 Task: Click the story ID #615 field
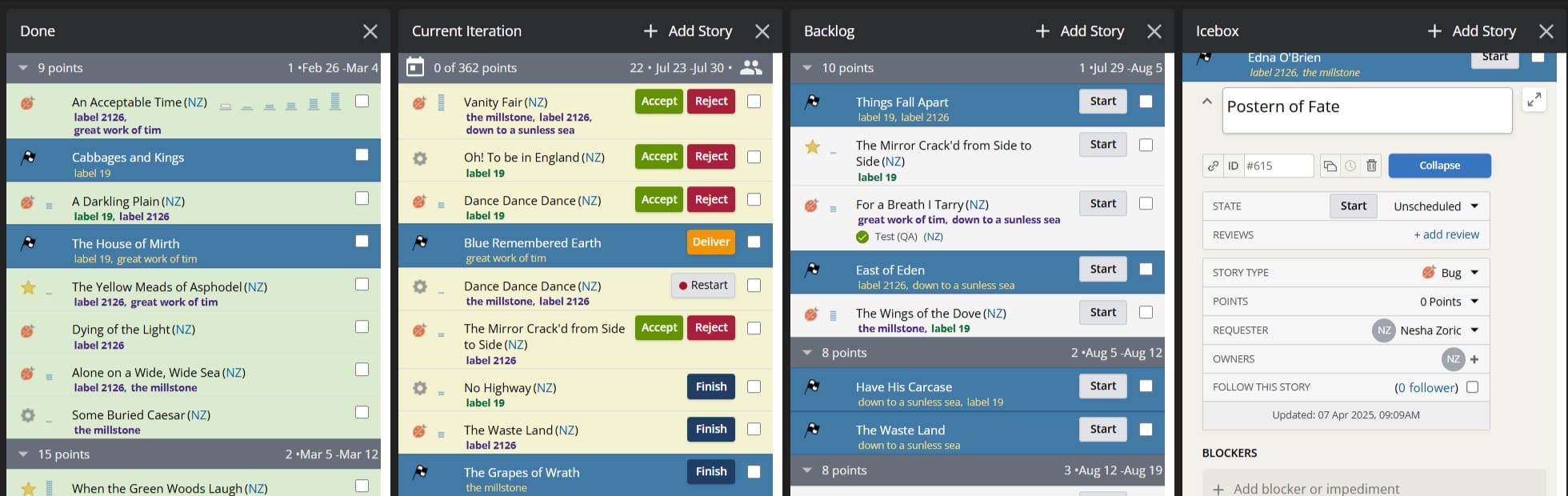click(1278, 166)
